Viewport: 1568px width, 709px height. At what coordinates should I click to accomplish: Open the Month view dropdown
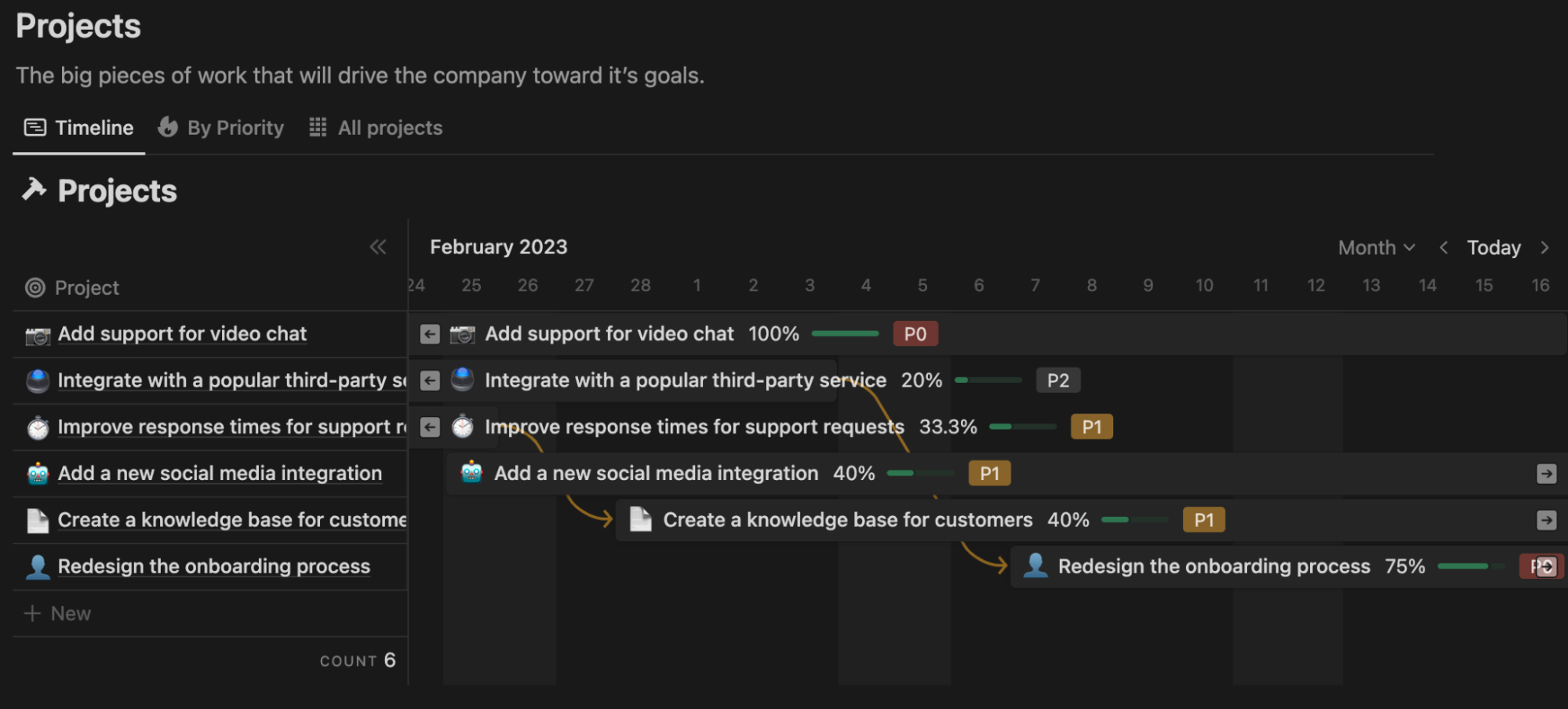tap(1375, 247)
